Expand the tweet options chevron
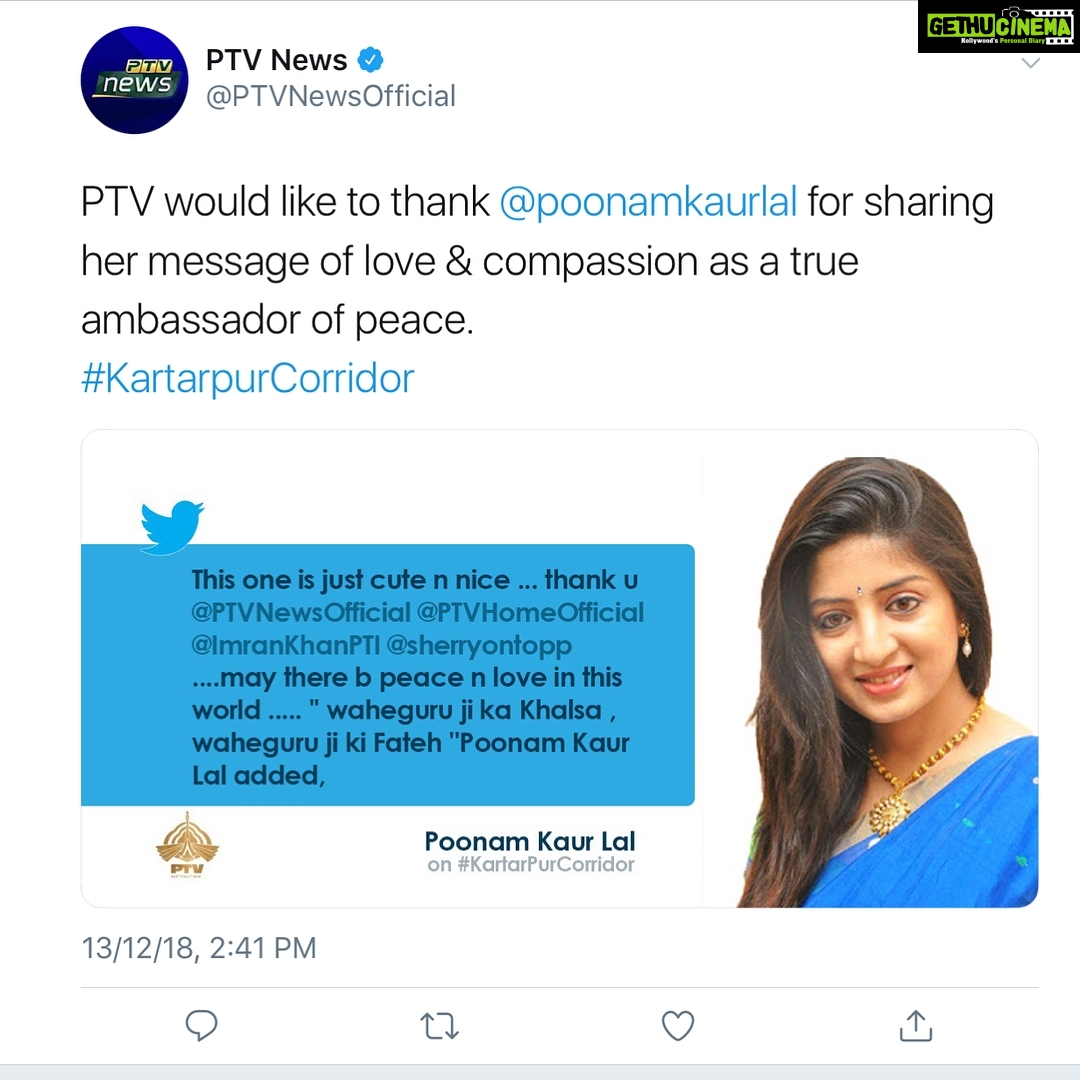 pyautogui.click(x=1030, y=63)
